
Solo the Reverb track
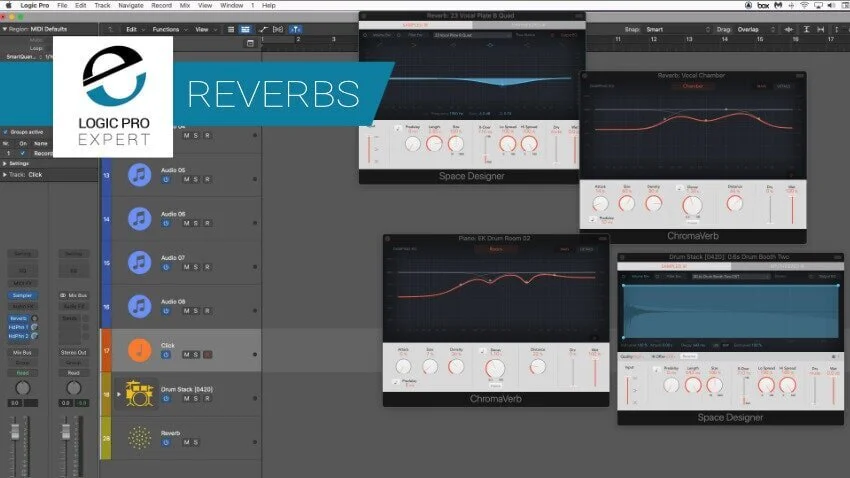(x=196, y=443)
